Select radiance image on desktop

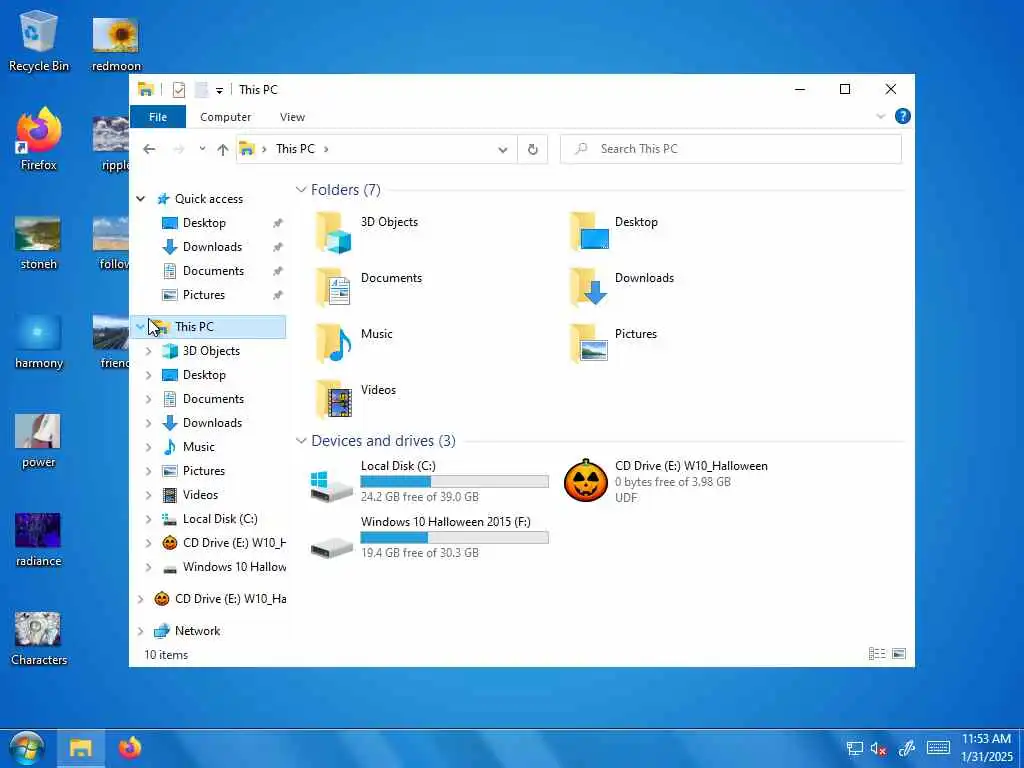tap(39, 540)
